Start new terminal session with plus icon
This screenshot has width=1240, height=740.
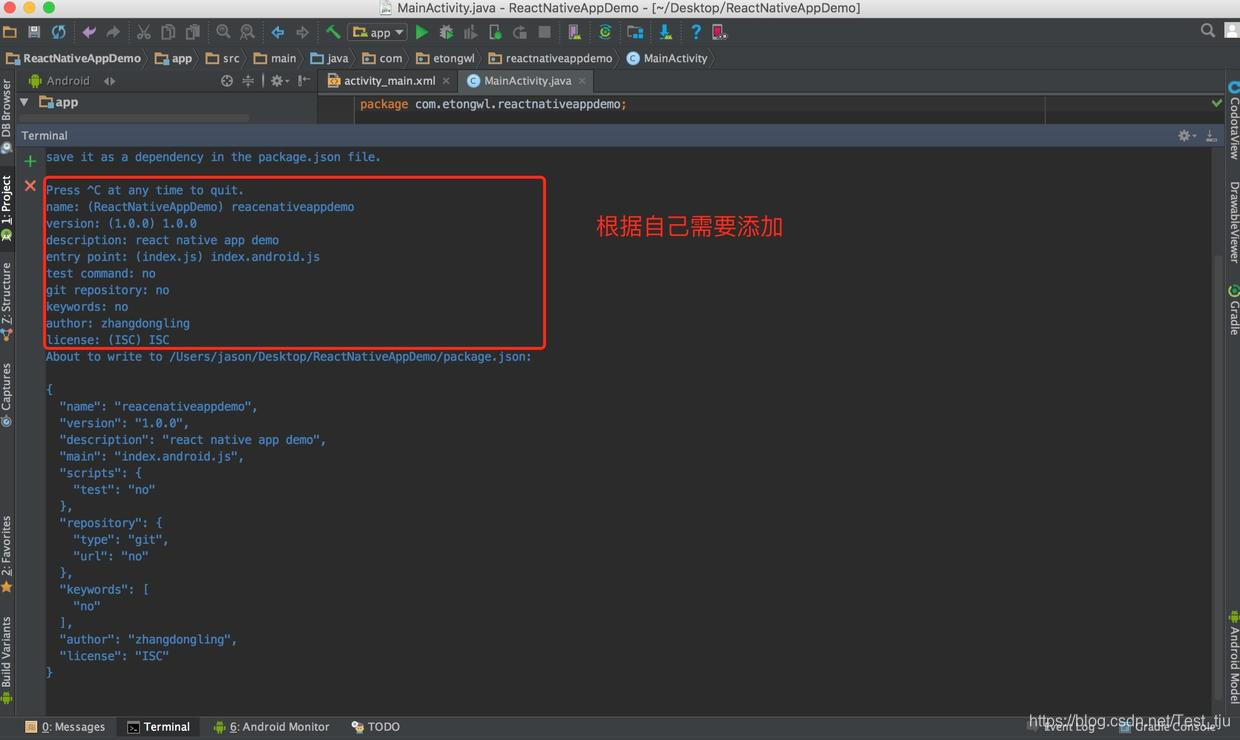(x=30, y=160)
